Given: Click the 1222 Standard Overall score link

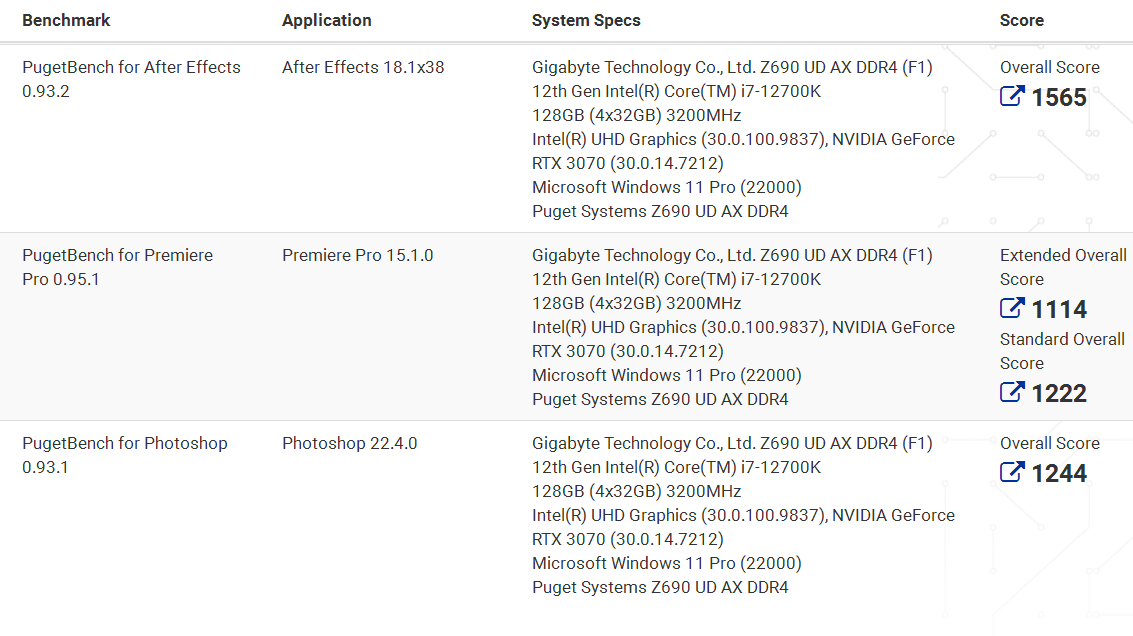Looking at the screenshot, I should [x=1059, y=394].
